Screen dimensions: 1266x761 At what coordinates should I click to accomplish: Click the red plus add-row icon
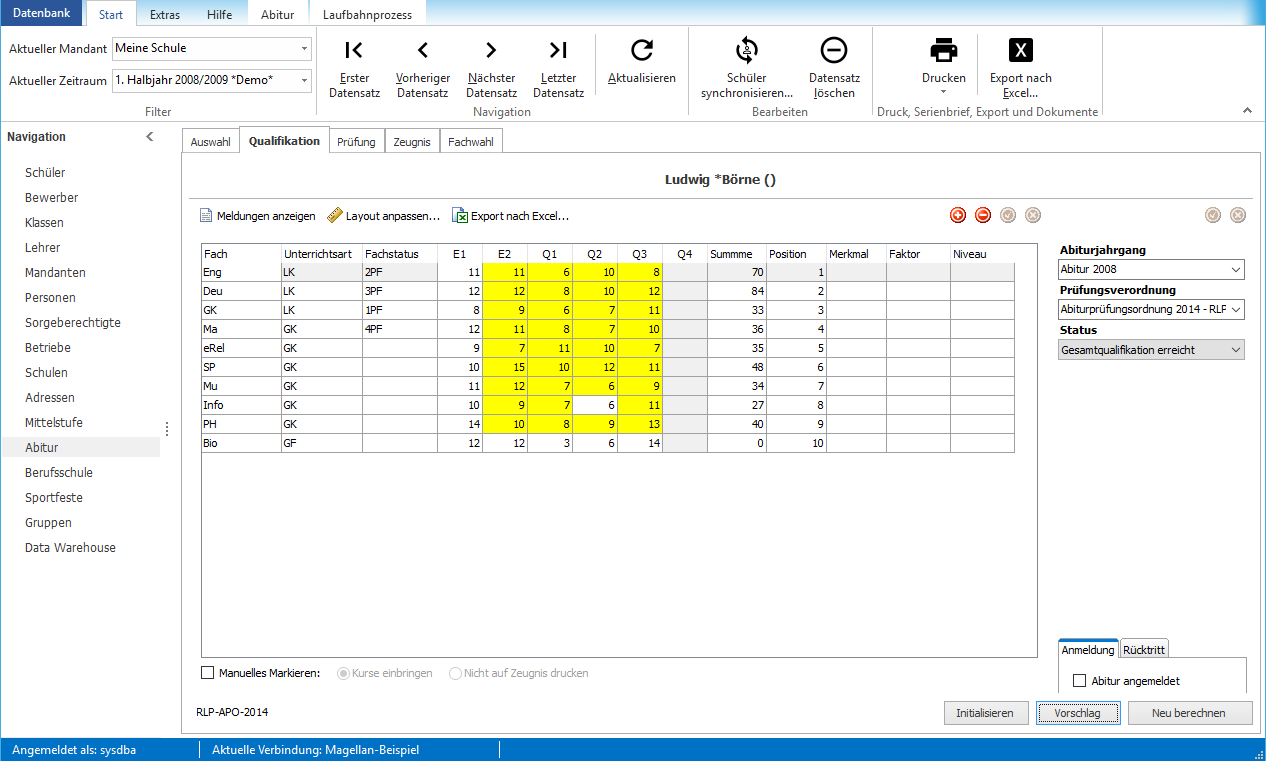tap(958, 215)
